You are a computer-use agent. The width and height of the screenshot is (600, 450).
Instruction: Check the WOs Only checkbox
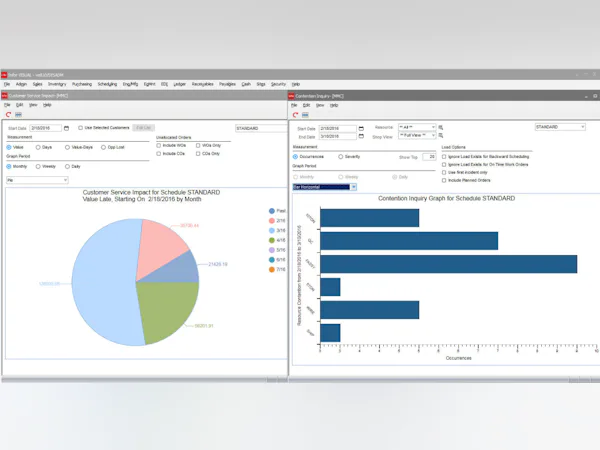pos(198,145)
